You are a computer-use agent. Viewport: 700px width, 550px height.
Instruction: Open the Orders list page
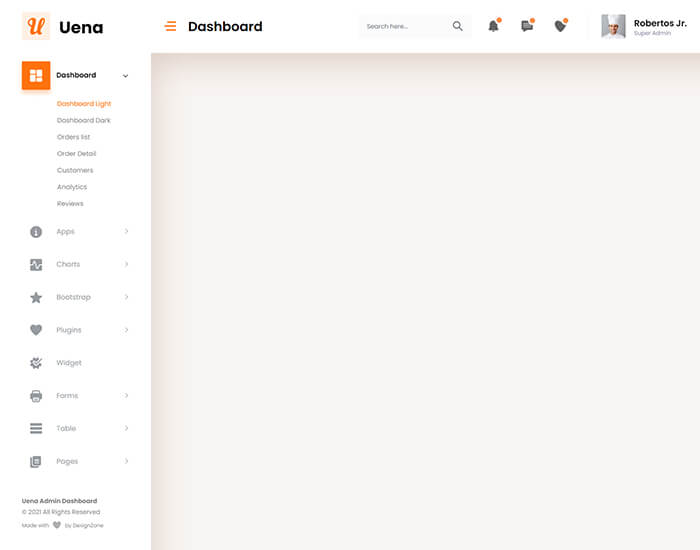(74, 137)
